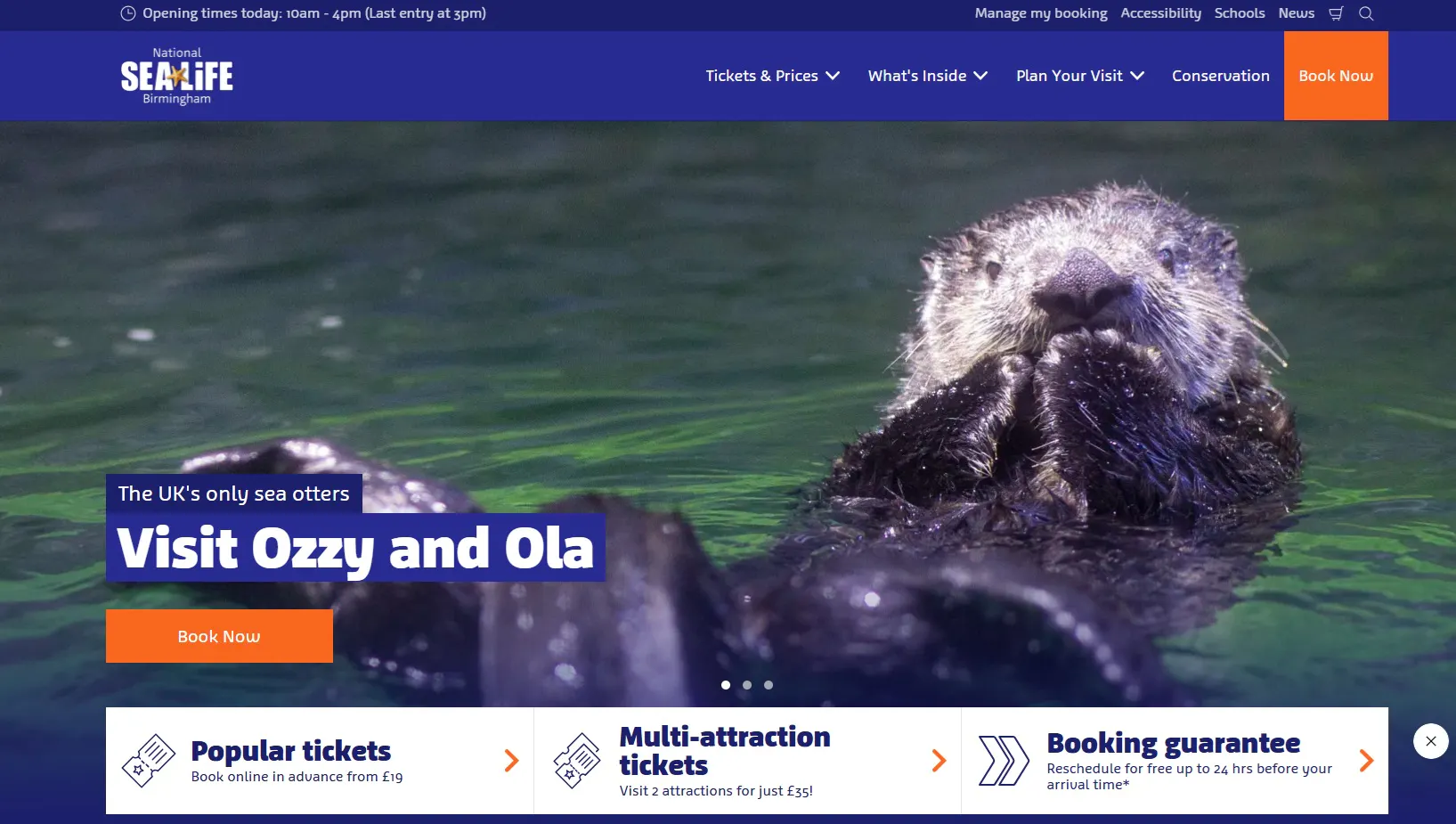Open the shopping cart icon

[1336, 13]
